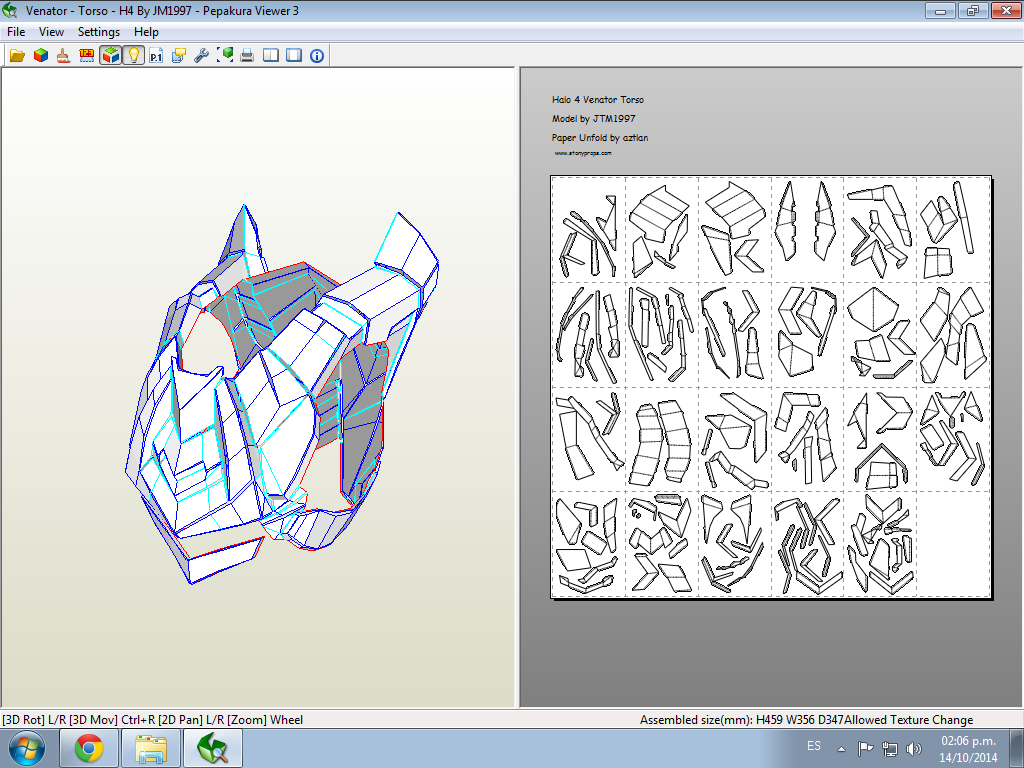Screen dimensions: 1024x768
Task: Click the 3D Venator torso model
Action: [x=281, y=394]
